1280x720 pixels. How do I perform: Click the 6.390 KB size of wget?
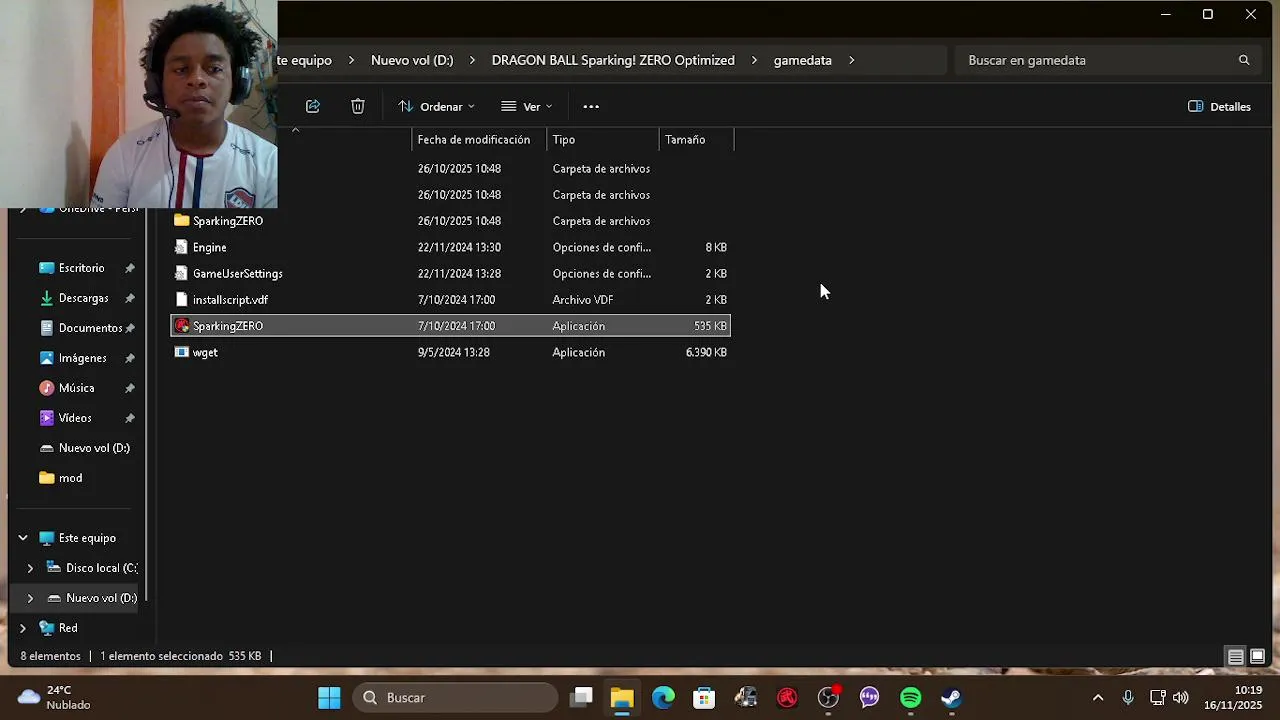pos(706,352)
